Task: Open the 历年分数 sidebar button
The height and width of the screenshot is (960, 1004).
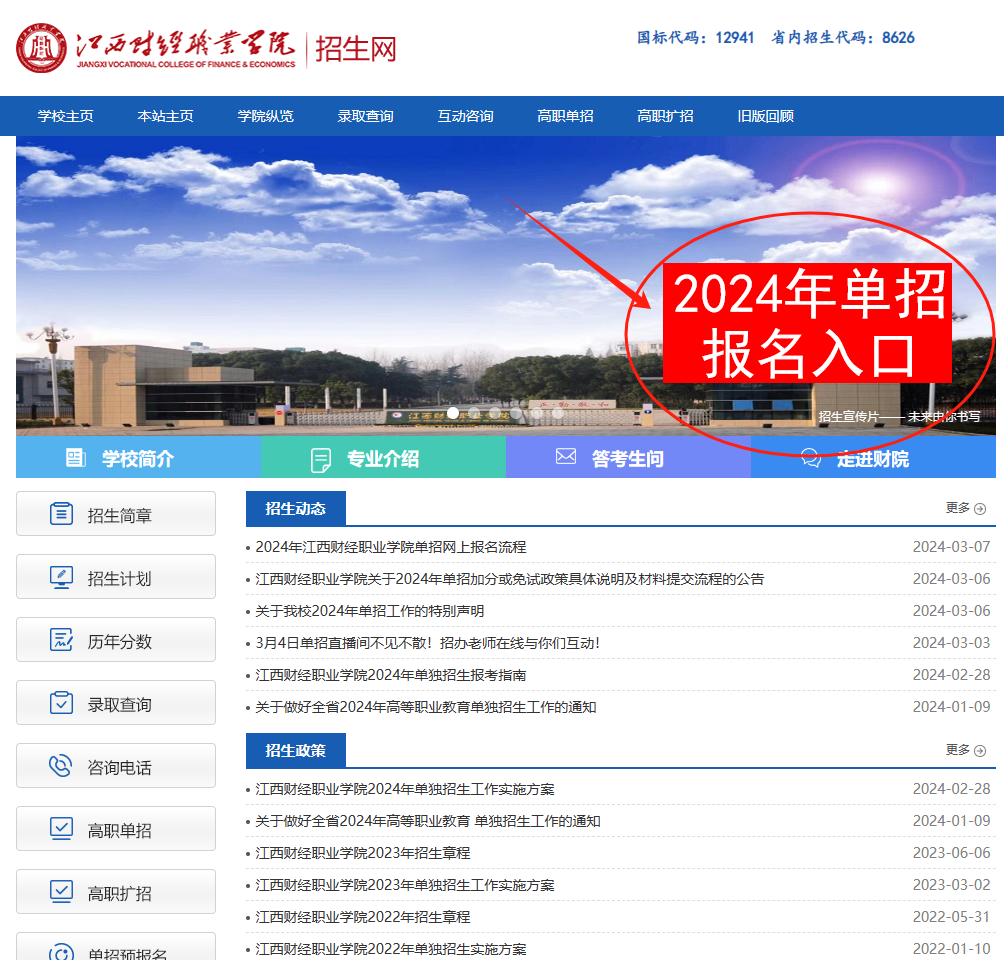Action: coord(116,640)
